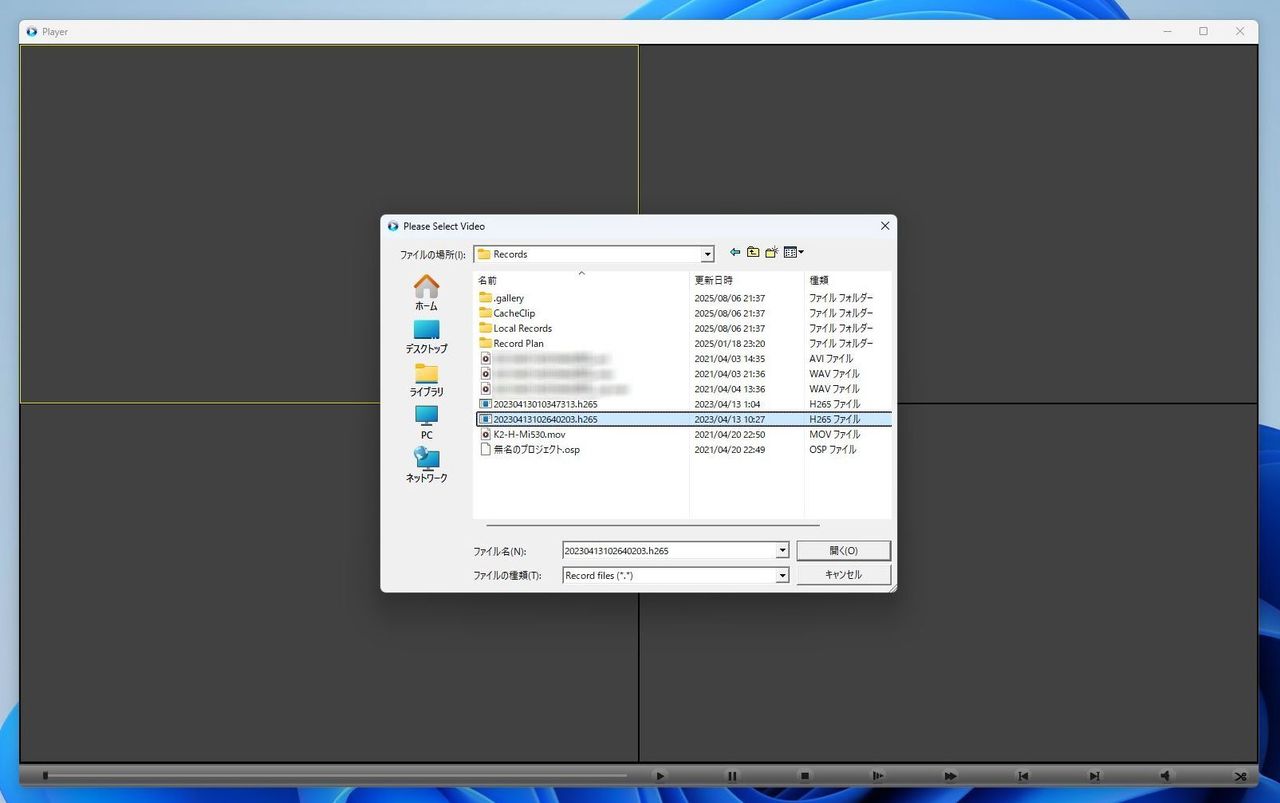Expand the Records location dropdown
The image size is (1280, 803).
tap(707, 255)
